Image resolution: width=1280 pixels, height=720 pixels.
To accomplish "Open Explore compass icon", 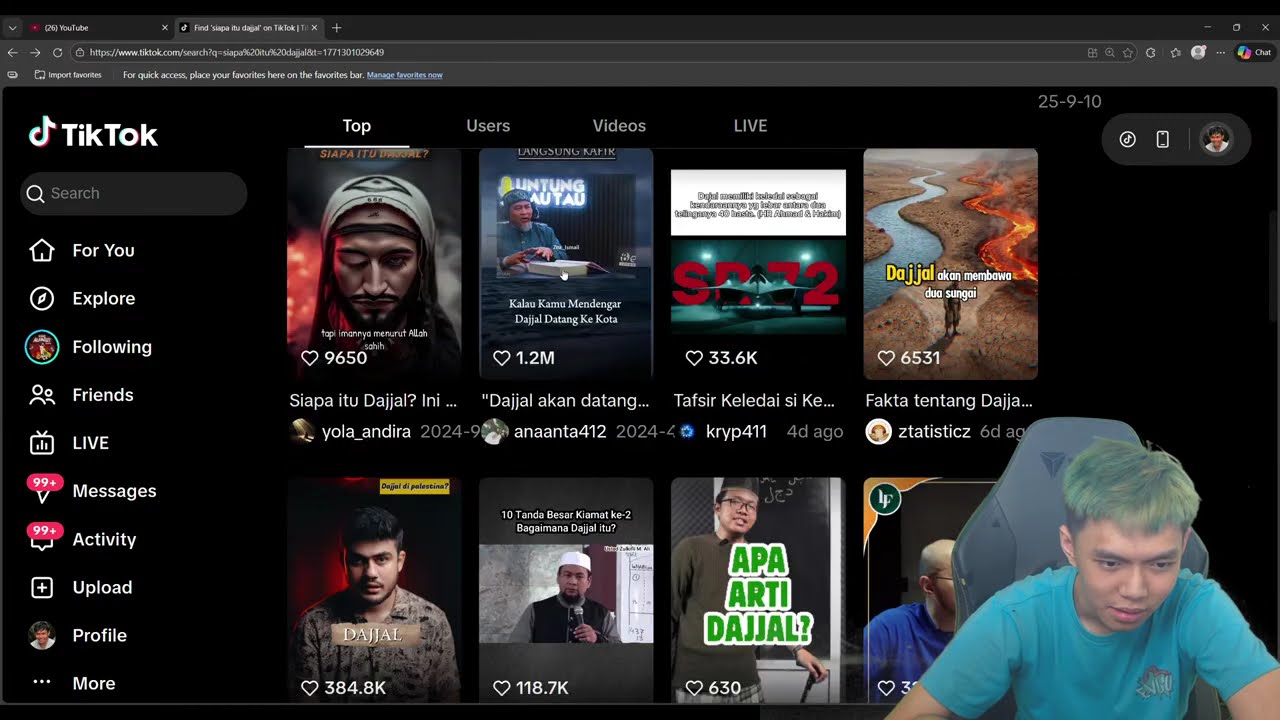I will [42, 298].
